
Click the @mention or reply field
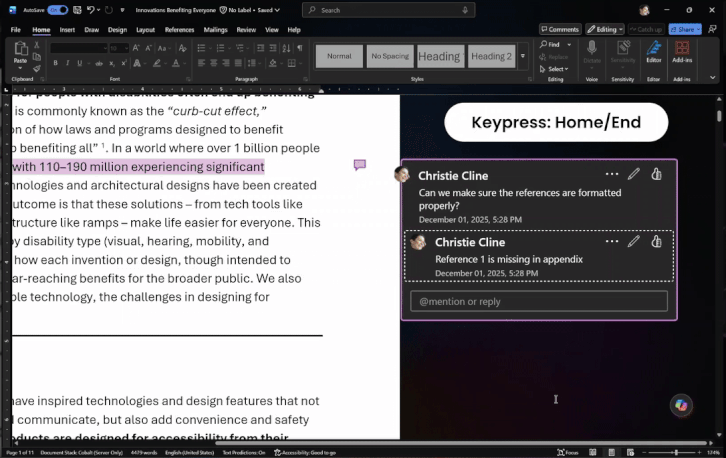click(x=539, y=301)
